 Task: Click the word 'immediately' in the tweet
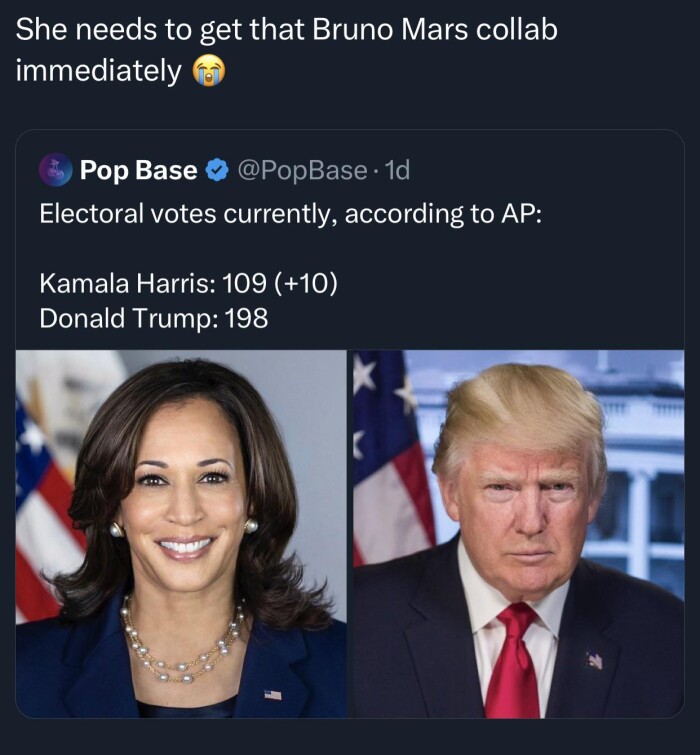tap(99, 70)
